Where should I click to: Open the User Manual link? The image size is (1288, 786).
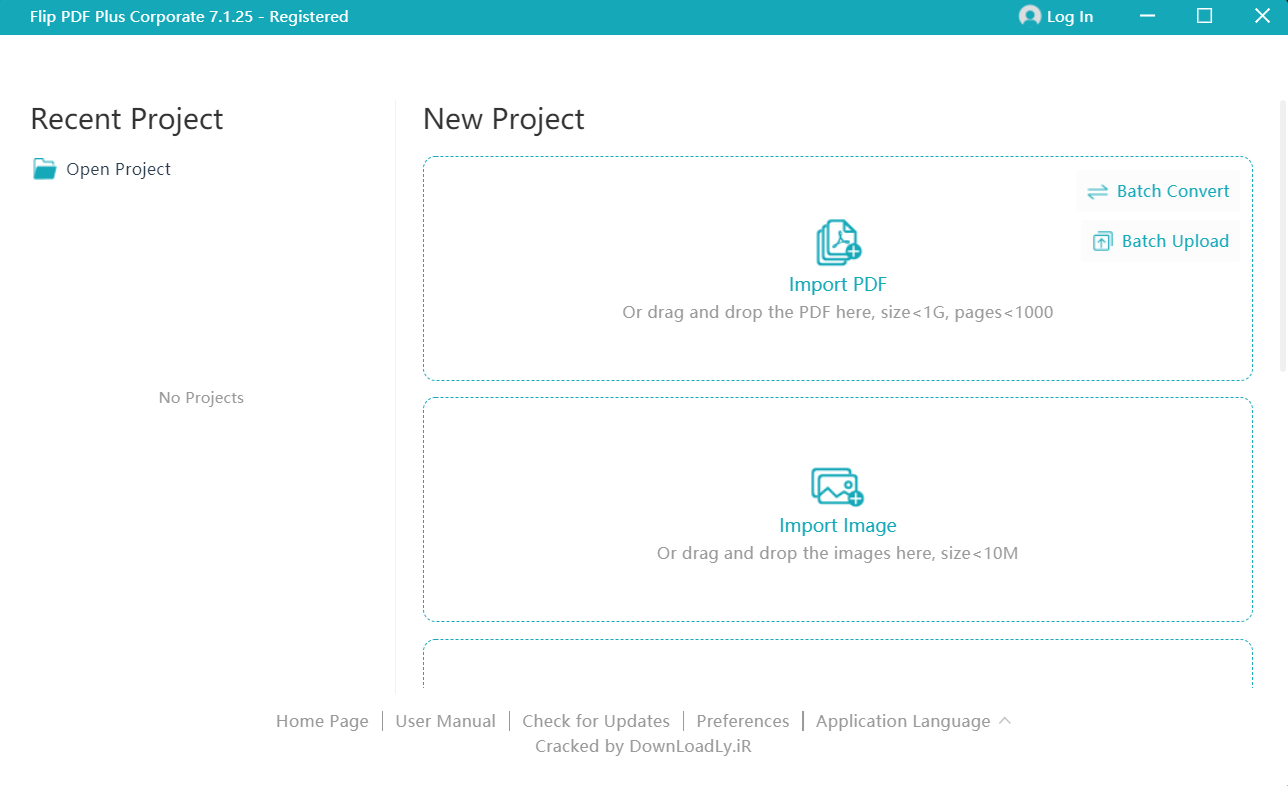pos(445,721)
